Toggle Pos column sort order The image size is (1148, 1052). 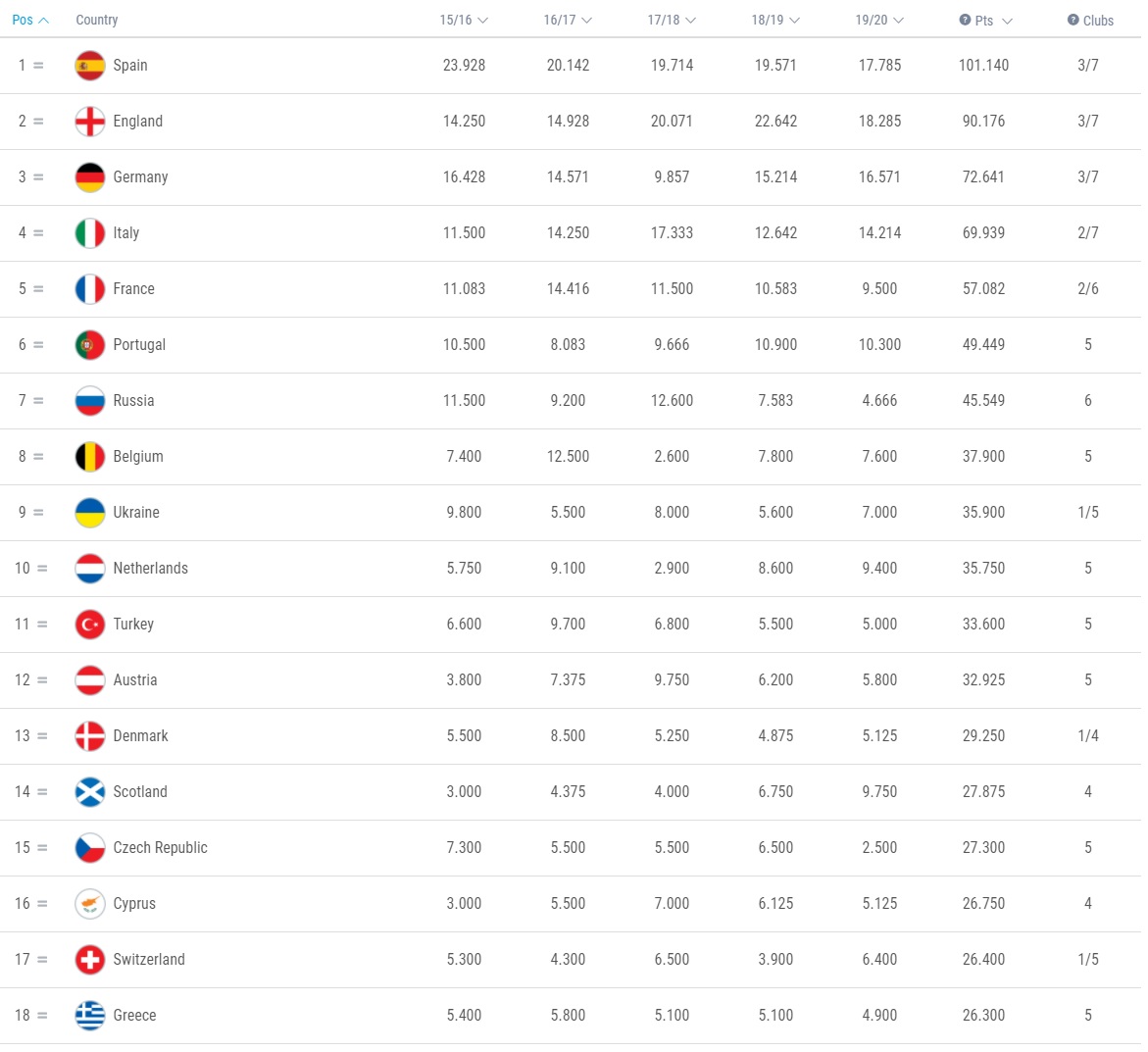pos(30,20)
